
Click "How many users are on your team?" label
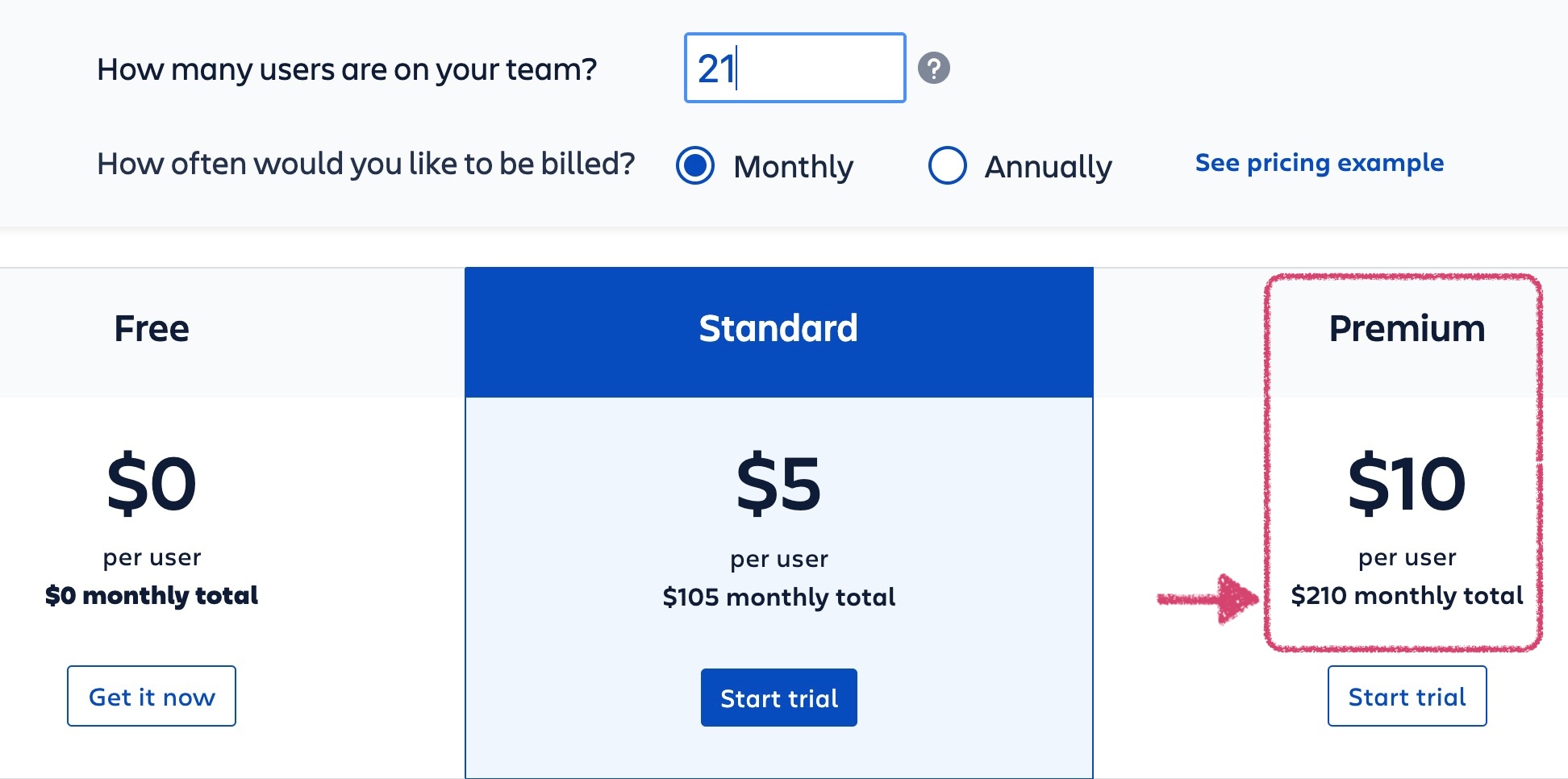coord(347,69)
